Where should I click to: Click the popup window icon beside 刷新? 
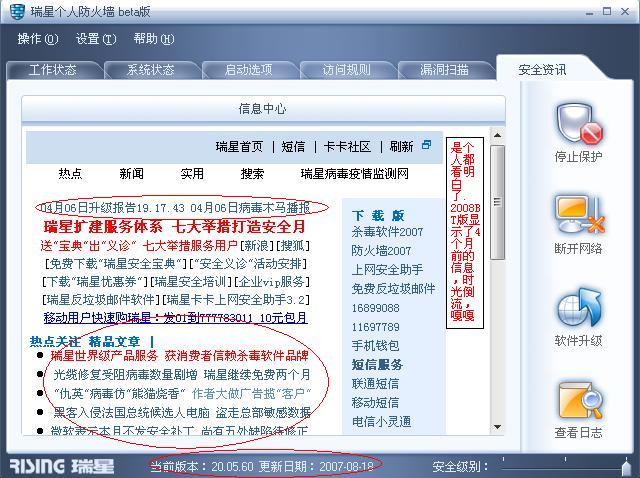click(x=427, y=145)
